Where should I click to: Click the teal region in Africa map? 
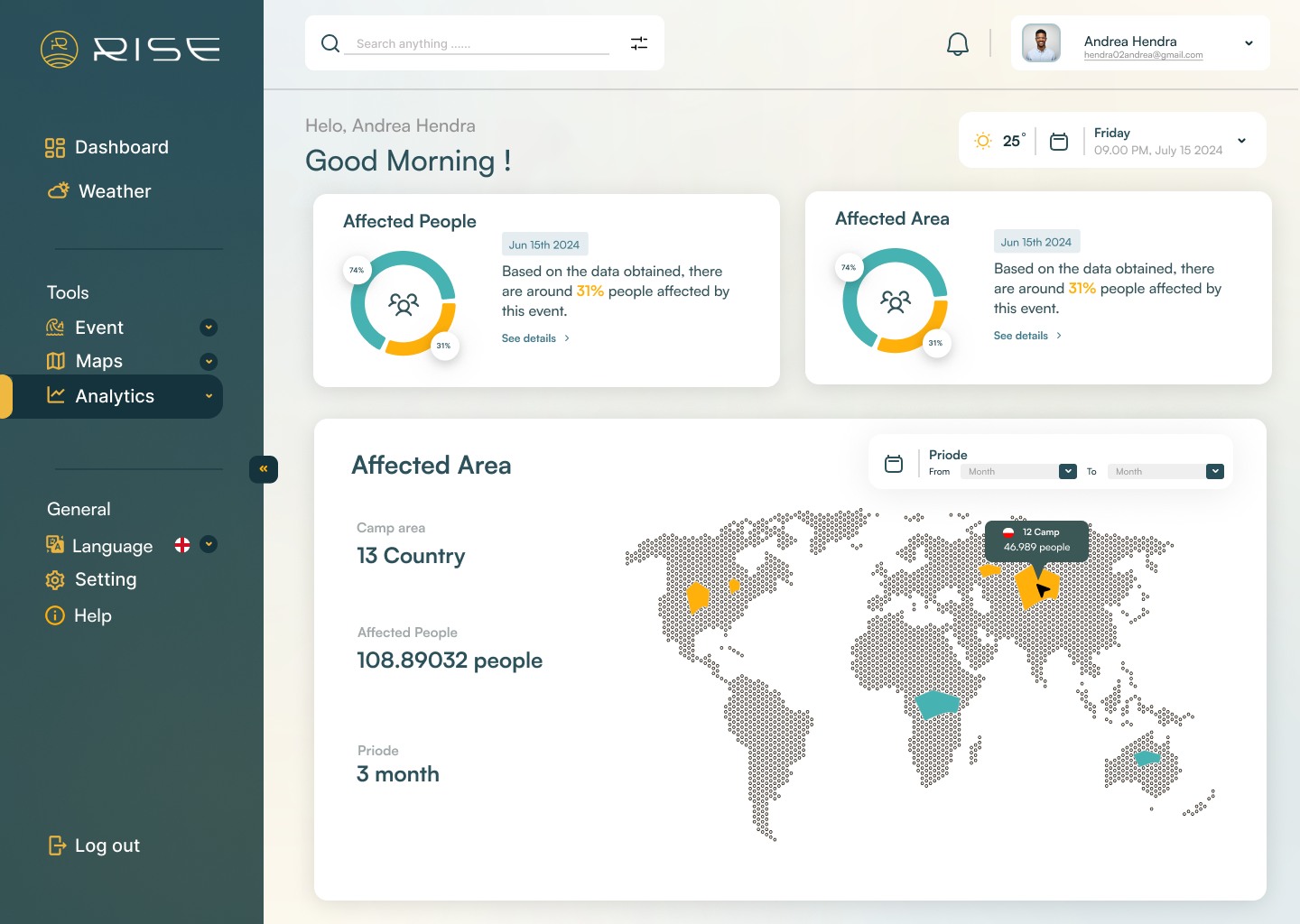pyautogui.click(x=937, y=703)
